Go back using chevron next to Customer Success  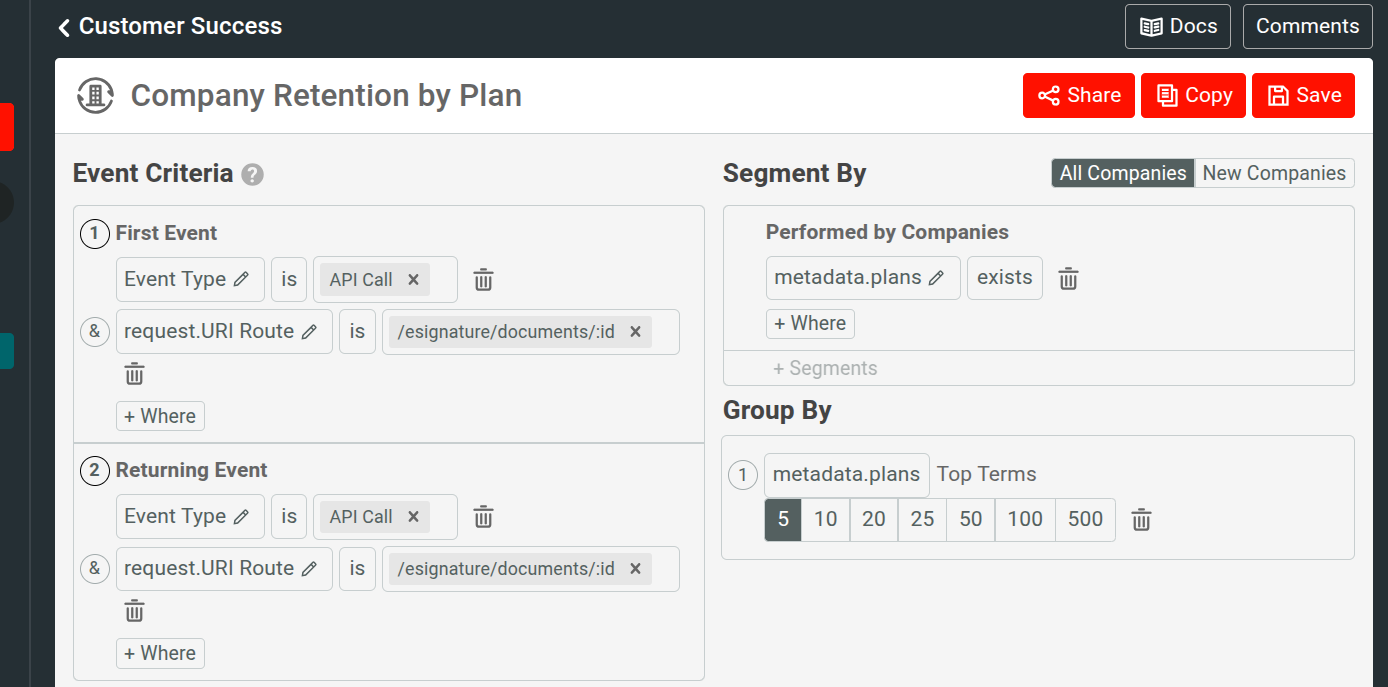(x=63, y=27)
